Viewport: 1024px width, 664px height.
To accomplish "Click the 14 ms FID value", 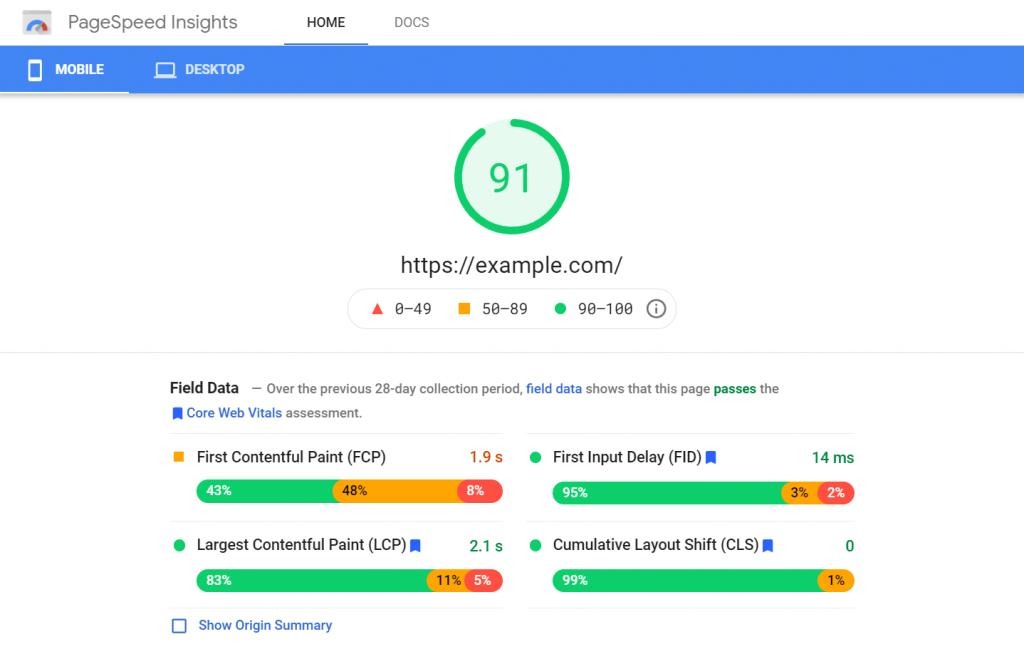I will point(833,458).
